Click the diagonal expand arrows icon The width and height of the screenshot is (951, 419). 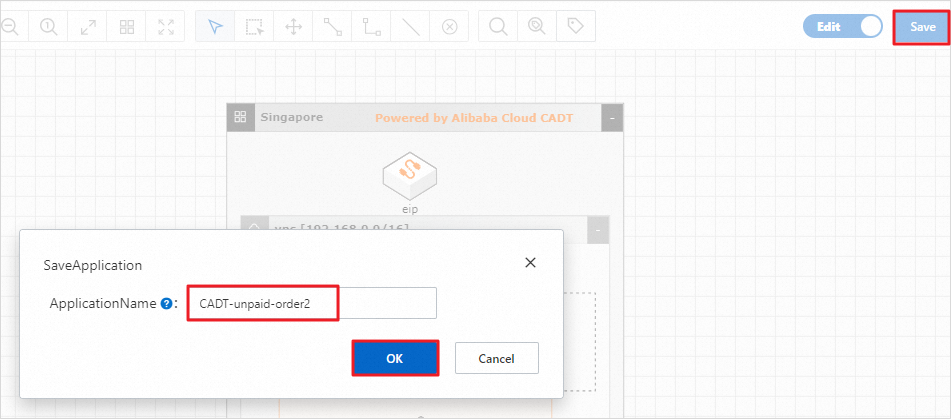pyautogui.click(x=88, y=27)
